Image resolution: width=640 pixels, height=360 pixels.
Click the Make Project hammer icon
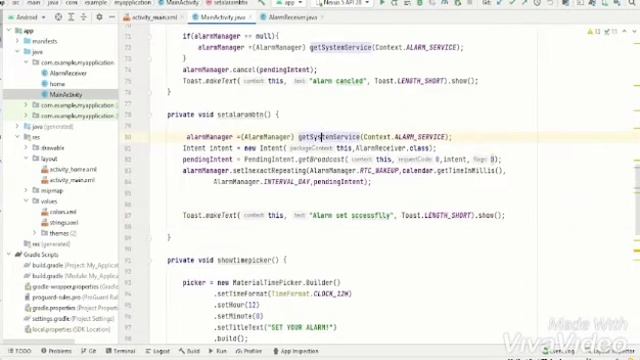[x=262, y=2]
